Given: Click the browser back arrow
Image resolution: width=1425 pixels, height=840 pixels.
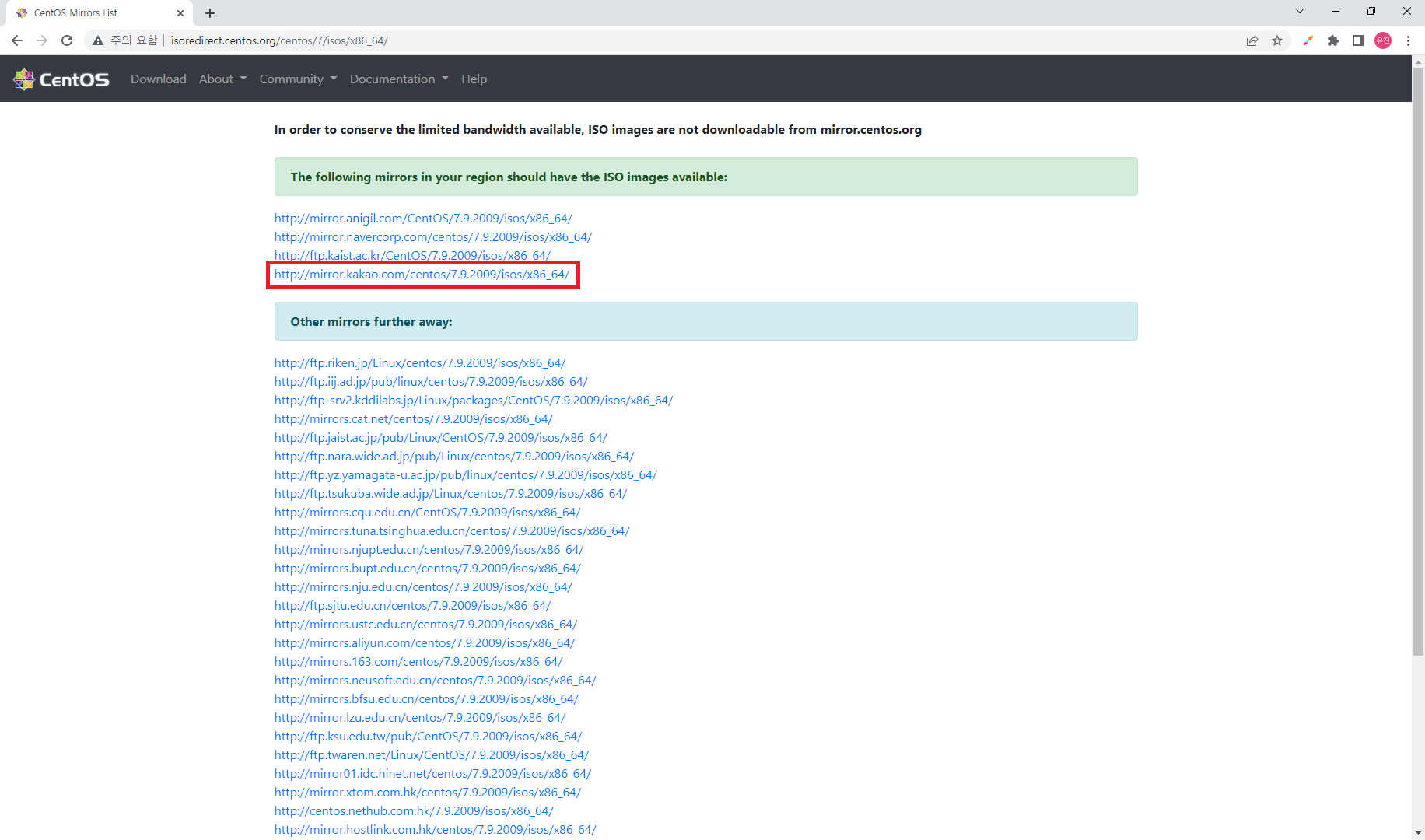Looking at the screenshot, I should [17, 40].
